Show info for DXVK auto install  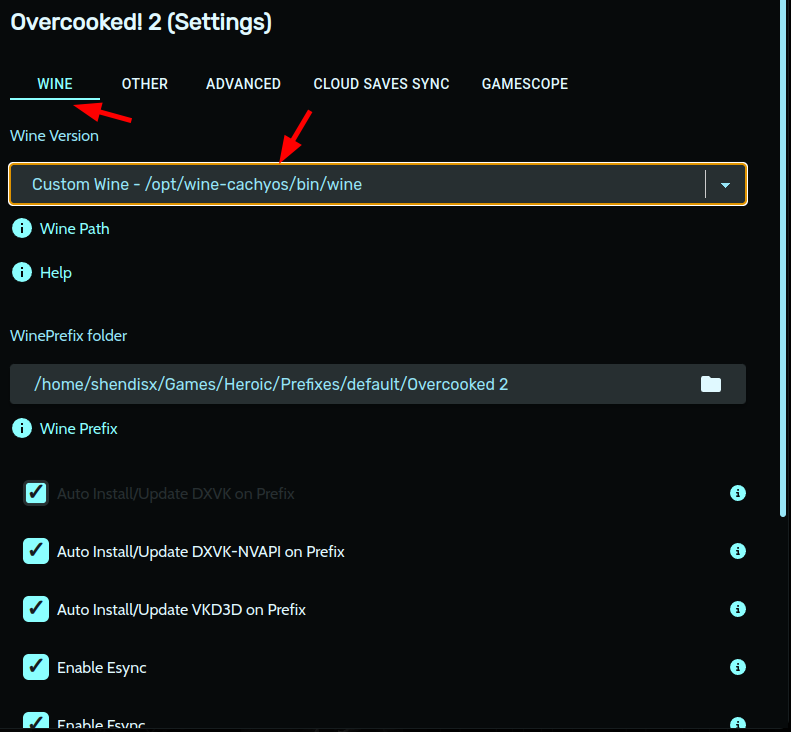[x=737, y=493]
